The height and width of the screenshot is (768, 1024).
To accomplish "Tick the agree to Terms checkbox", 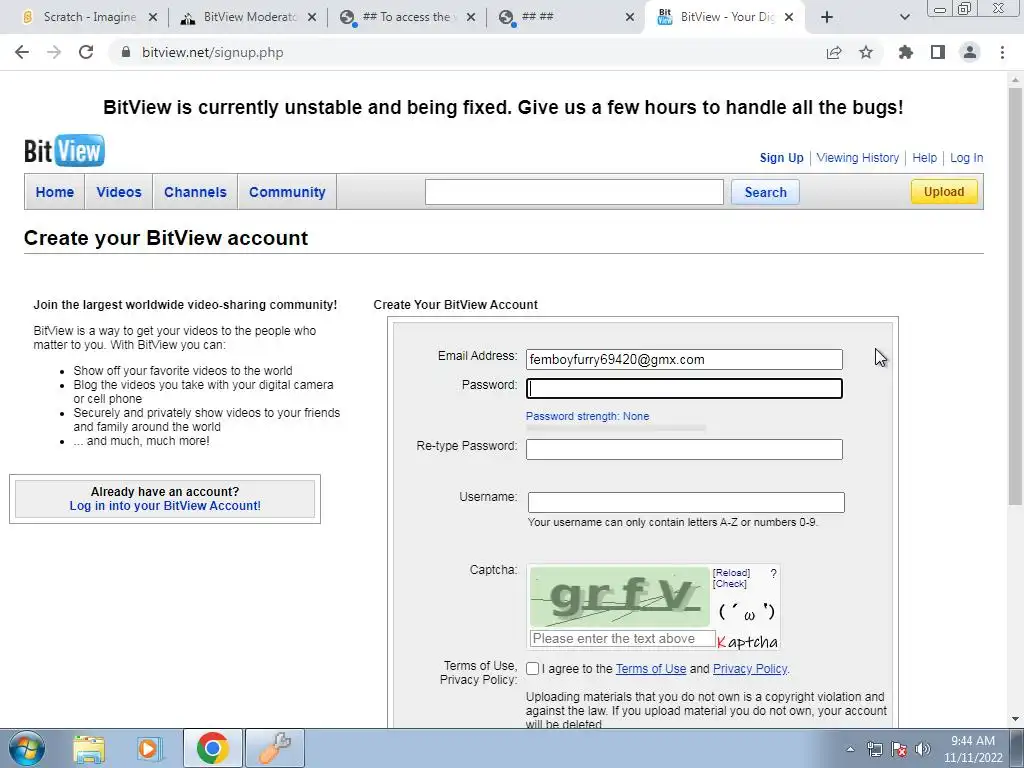I will click(533, 669).
